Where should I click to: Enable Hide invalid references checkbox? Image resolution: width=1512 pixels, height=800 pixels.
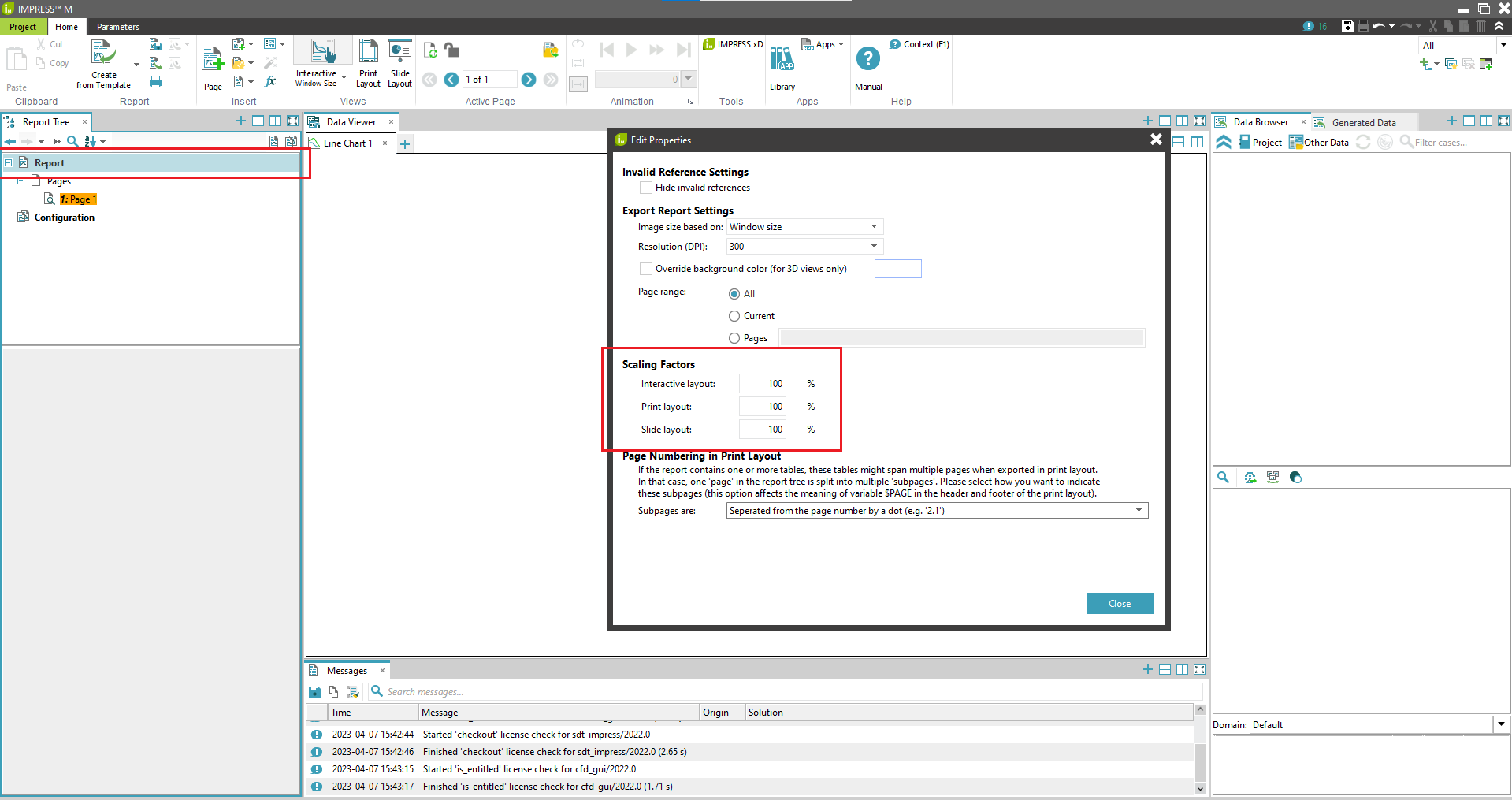coord(646,188)
